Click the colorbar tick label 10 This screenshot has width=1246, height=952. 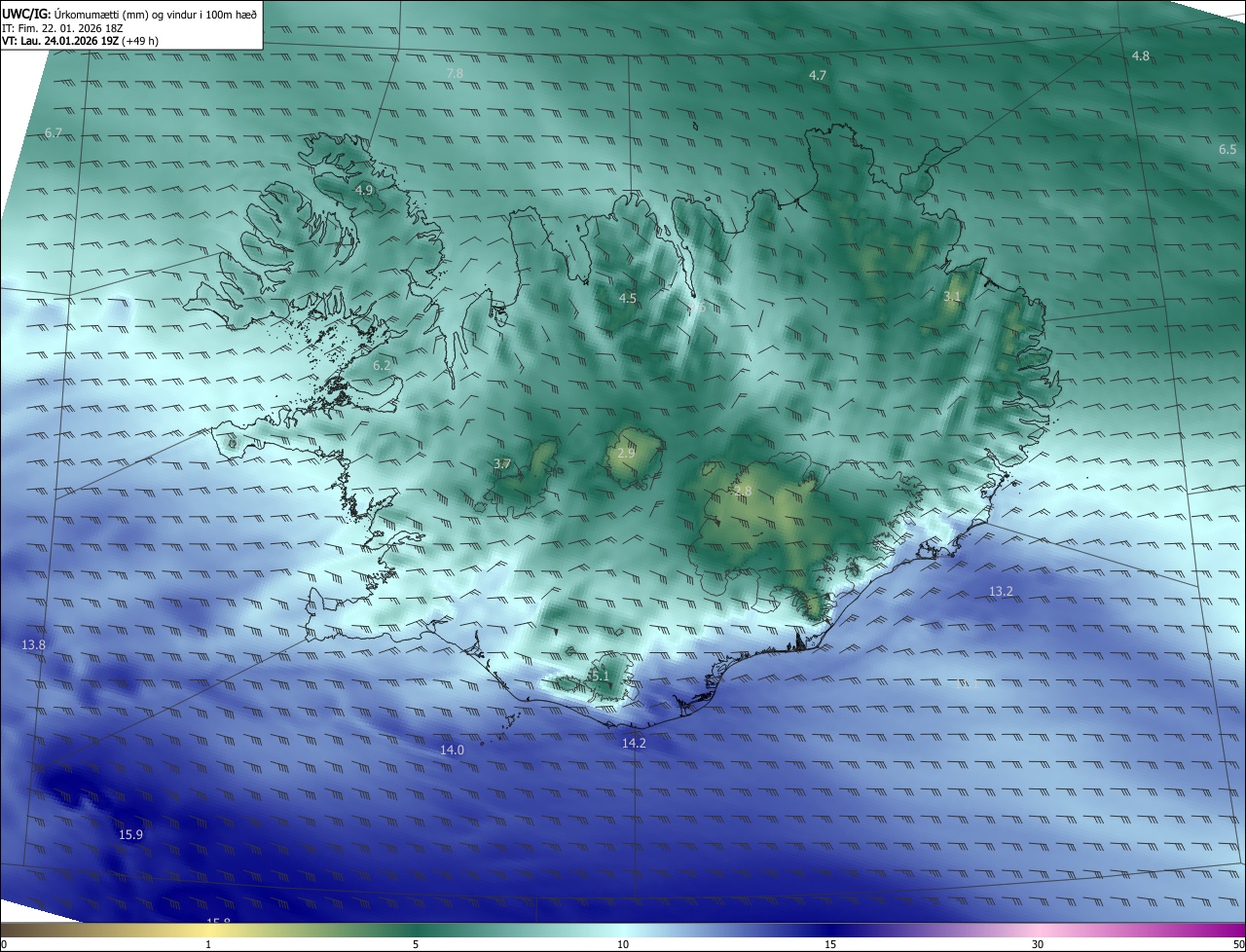coord(623,944)
